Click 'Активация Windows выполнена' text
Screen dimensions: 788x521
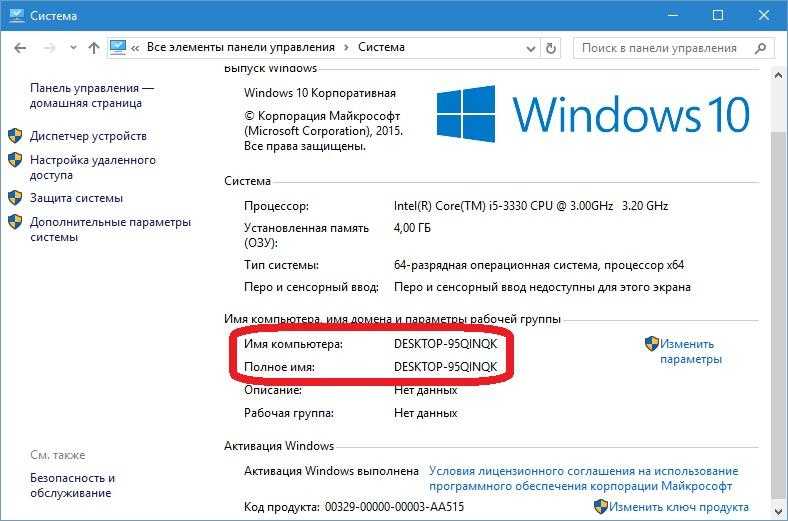331,471
